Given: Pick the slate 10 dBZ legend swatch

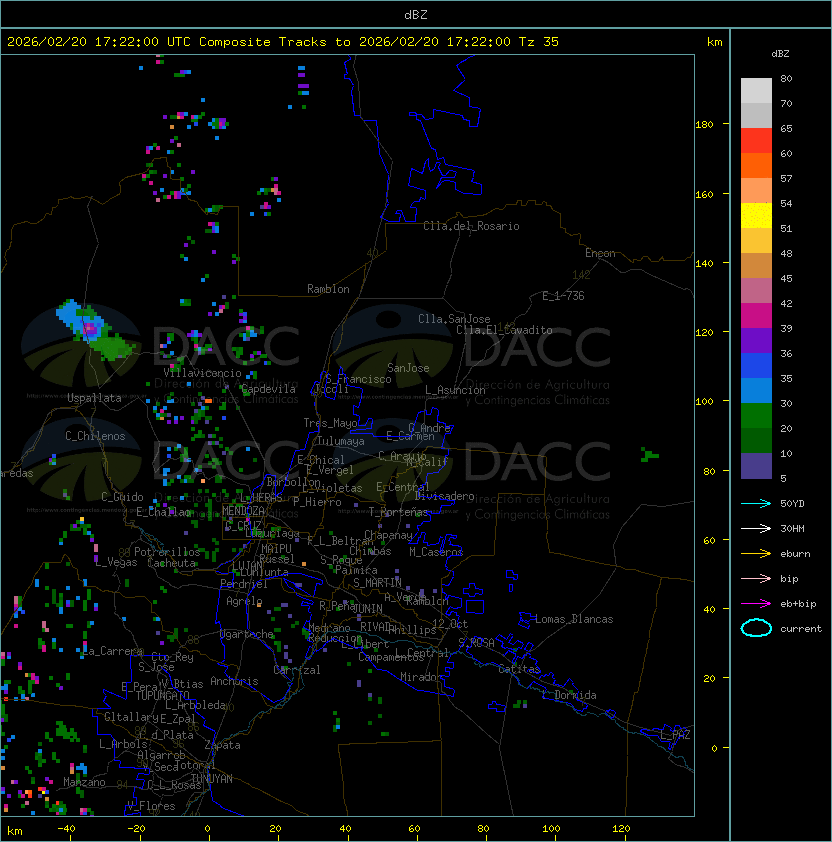Looking at the screenshot, I should (x=756, y=466).
